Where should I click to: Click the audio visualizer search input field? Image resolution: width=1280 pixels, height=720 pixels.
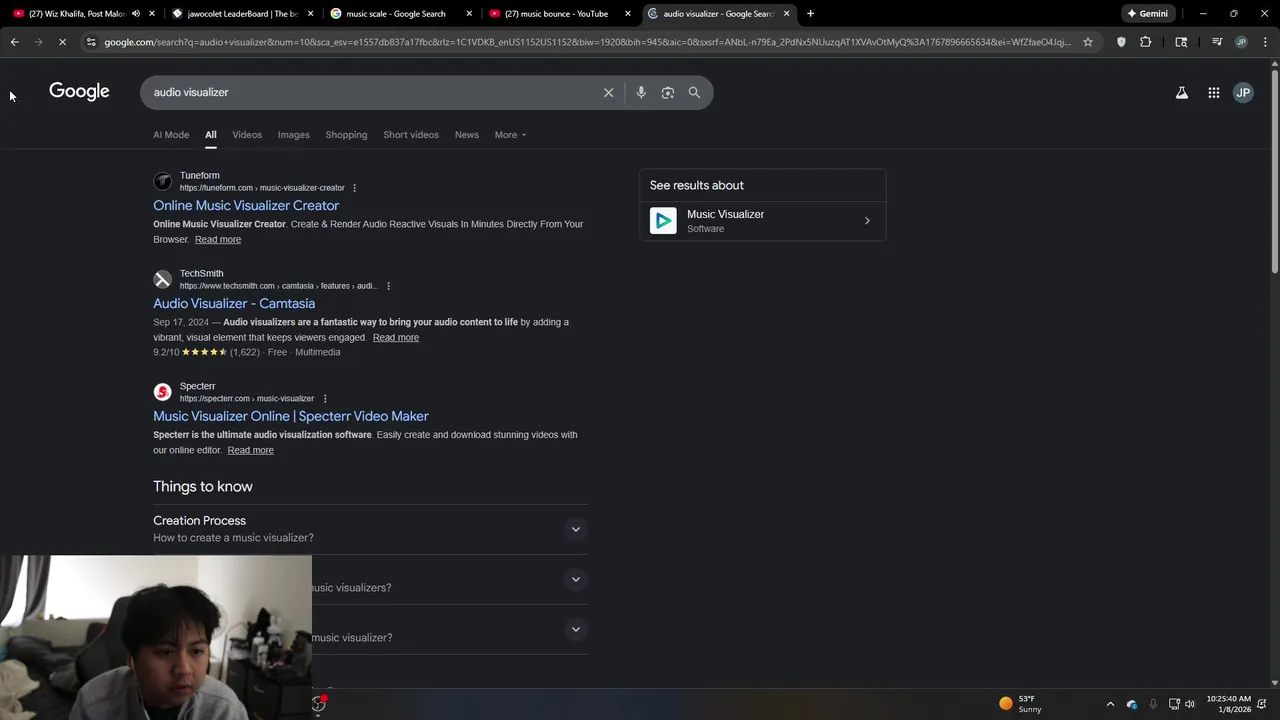370,92
